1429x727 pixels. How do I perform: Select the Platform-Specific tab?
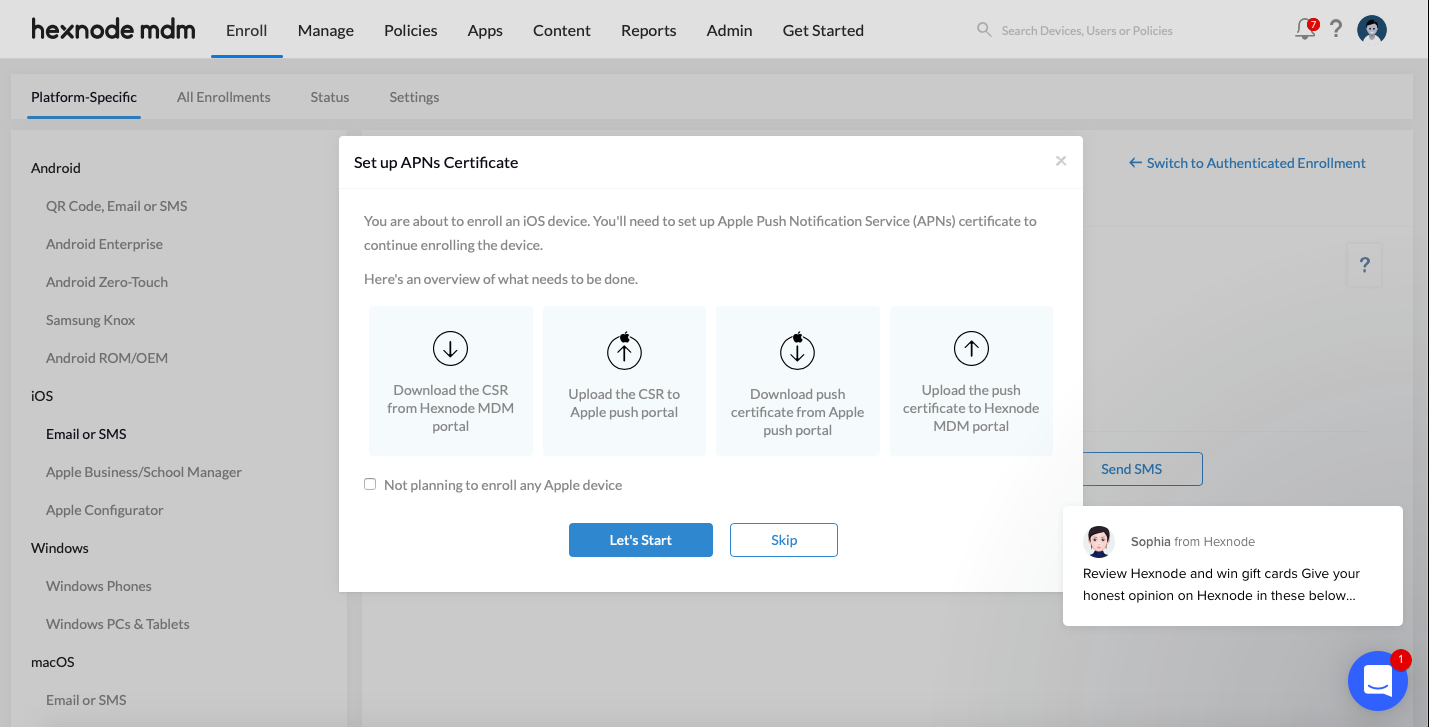84,97
